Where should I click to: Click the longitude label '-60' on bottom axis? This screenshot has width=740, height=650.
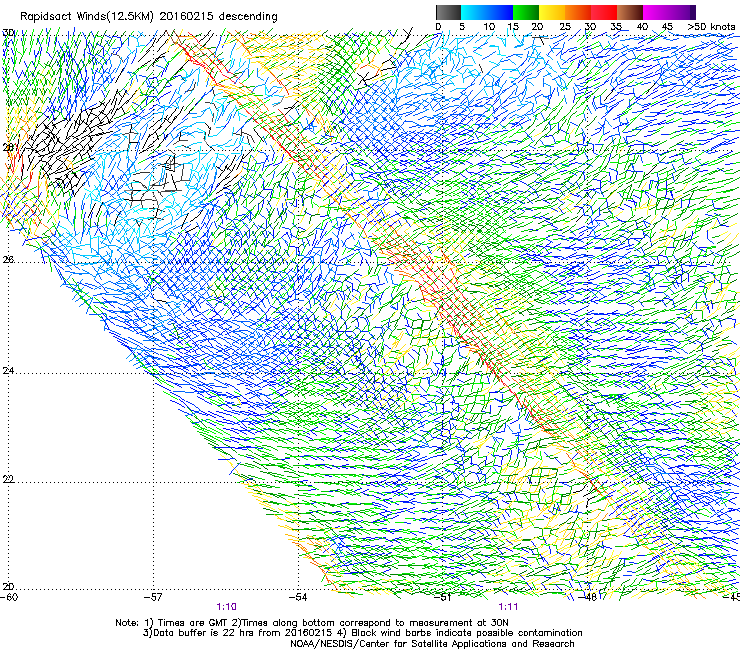(9, 597)
